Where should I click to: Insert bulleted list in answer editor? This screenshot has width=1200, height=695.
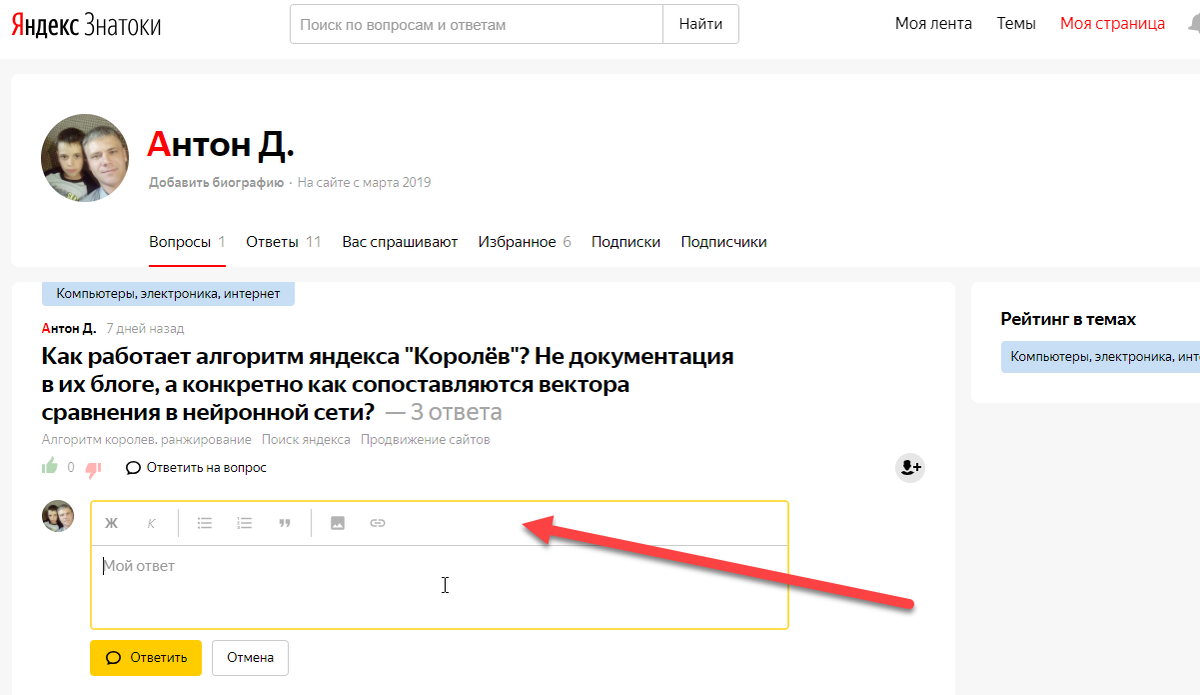205,523
